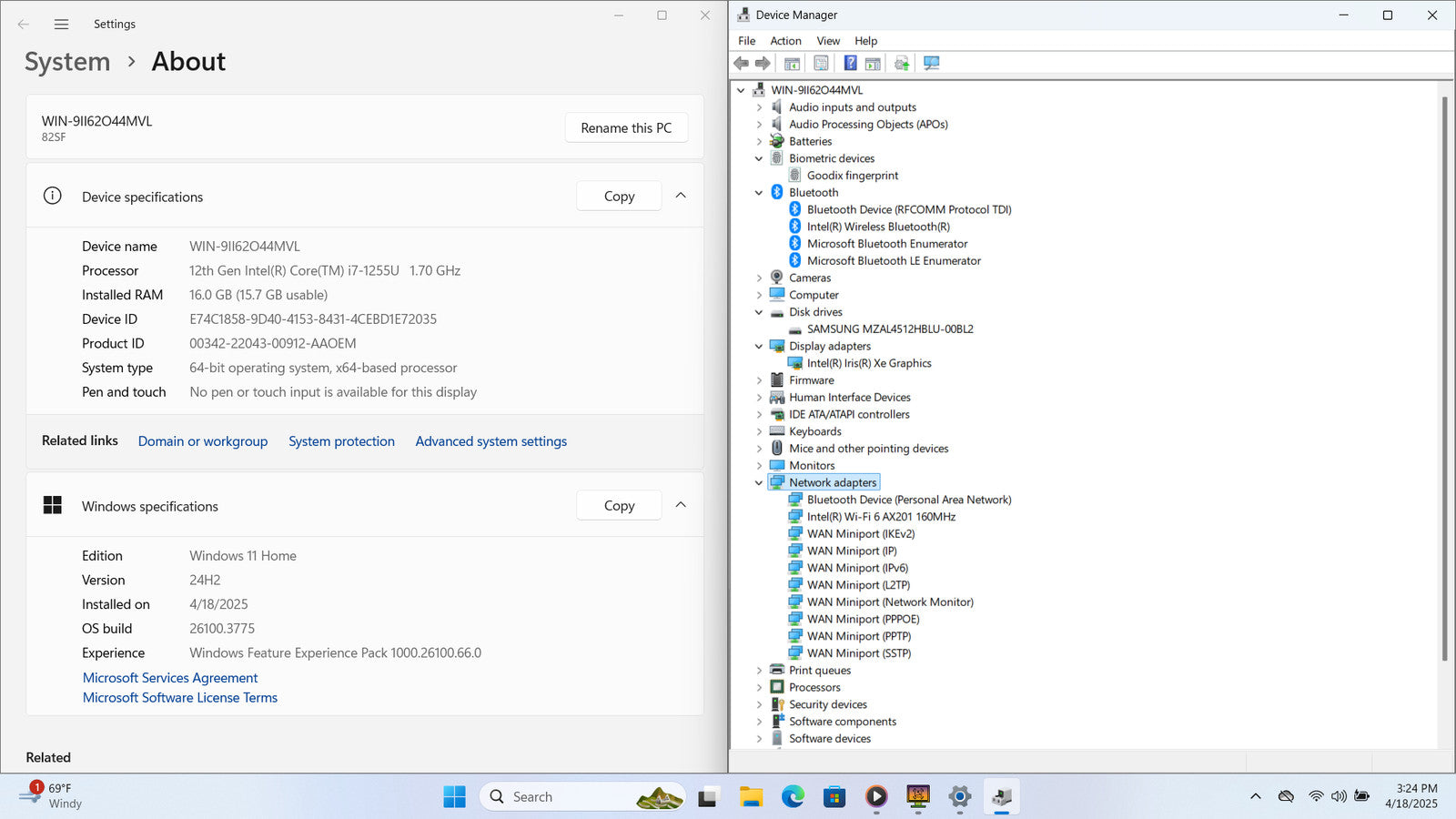This screenshot has height=819, width=1456.
Task: Expand the Processors category
Action: click(759, 687)
